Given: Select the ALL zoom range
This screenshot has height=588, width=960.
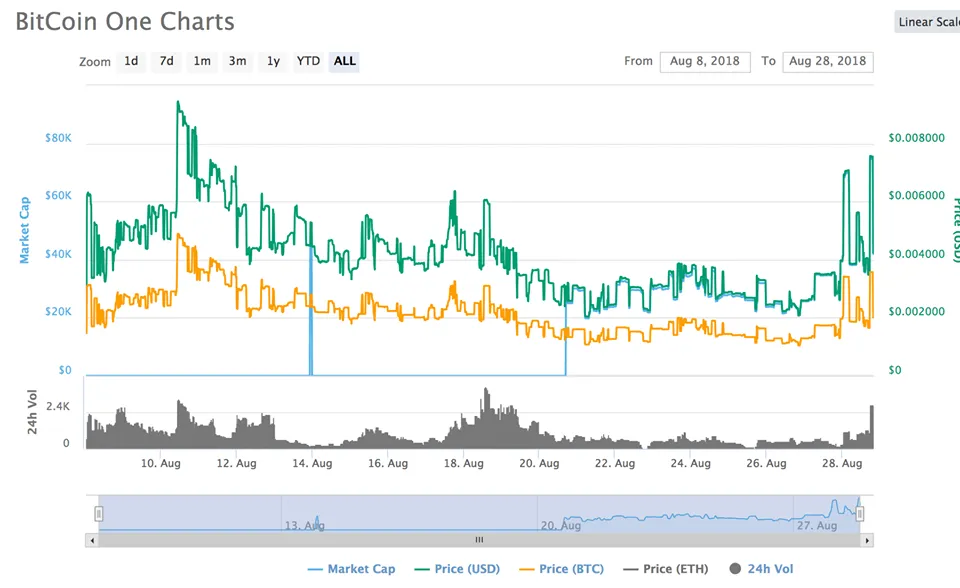Looking at the screenshot, I should pos(344,61).
